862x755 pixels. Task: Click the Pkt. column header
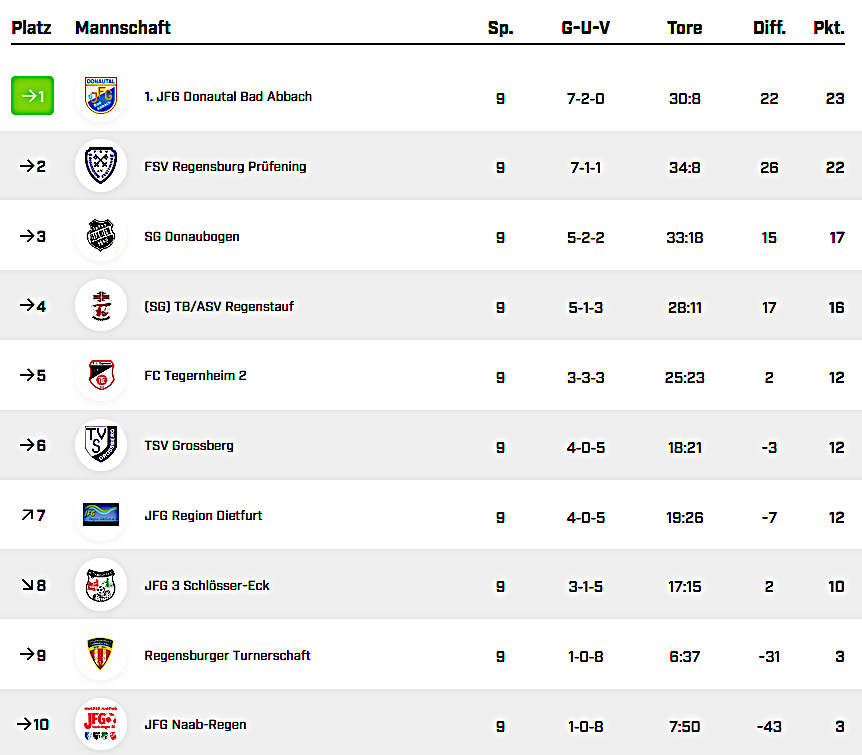pyautogui.click(x=828, y=28)
